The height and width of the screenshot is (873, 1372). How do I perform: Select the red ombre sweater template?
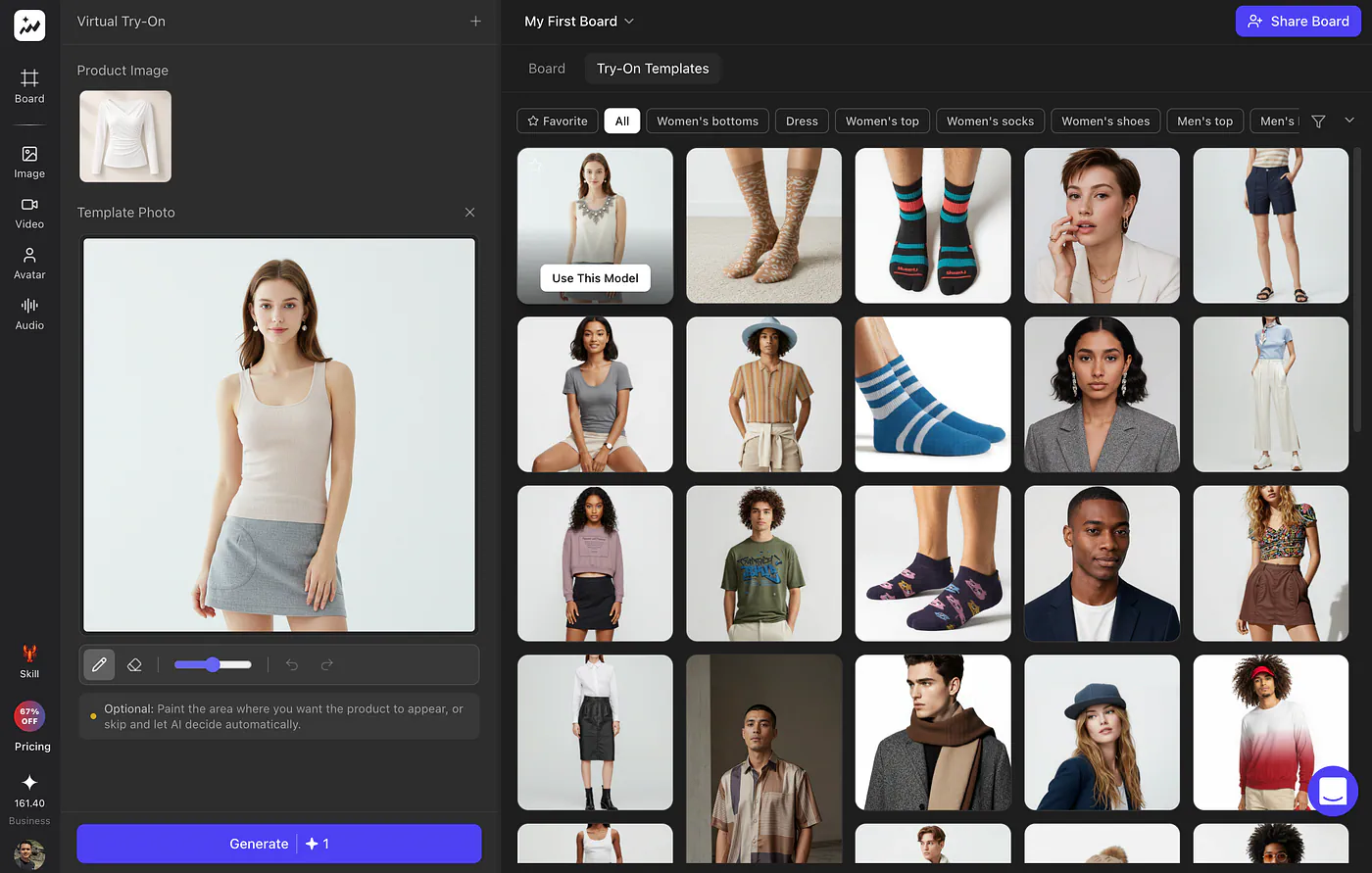[1271, 733]
